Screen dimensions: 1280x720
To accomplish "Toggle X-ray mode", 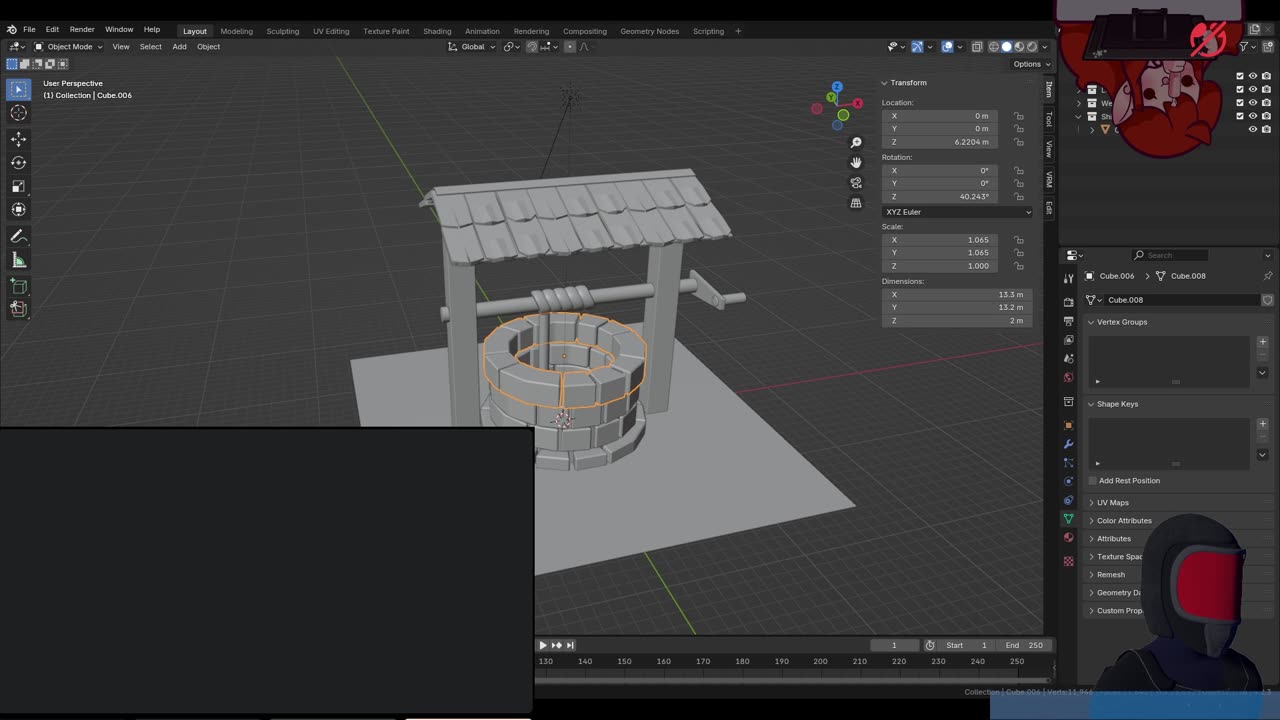I will point(977,46).
